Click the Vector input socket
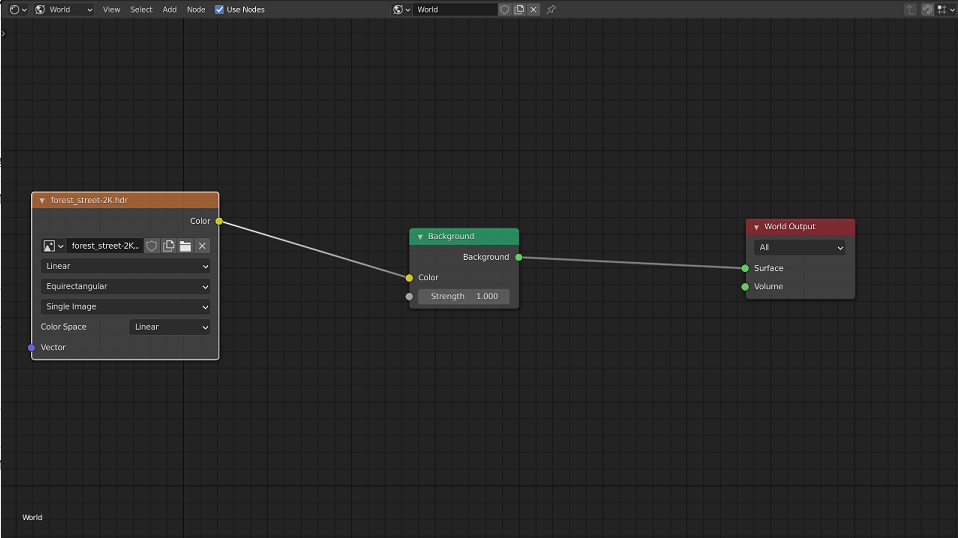 (x=32, y=347)
